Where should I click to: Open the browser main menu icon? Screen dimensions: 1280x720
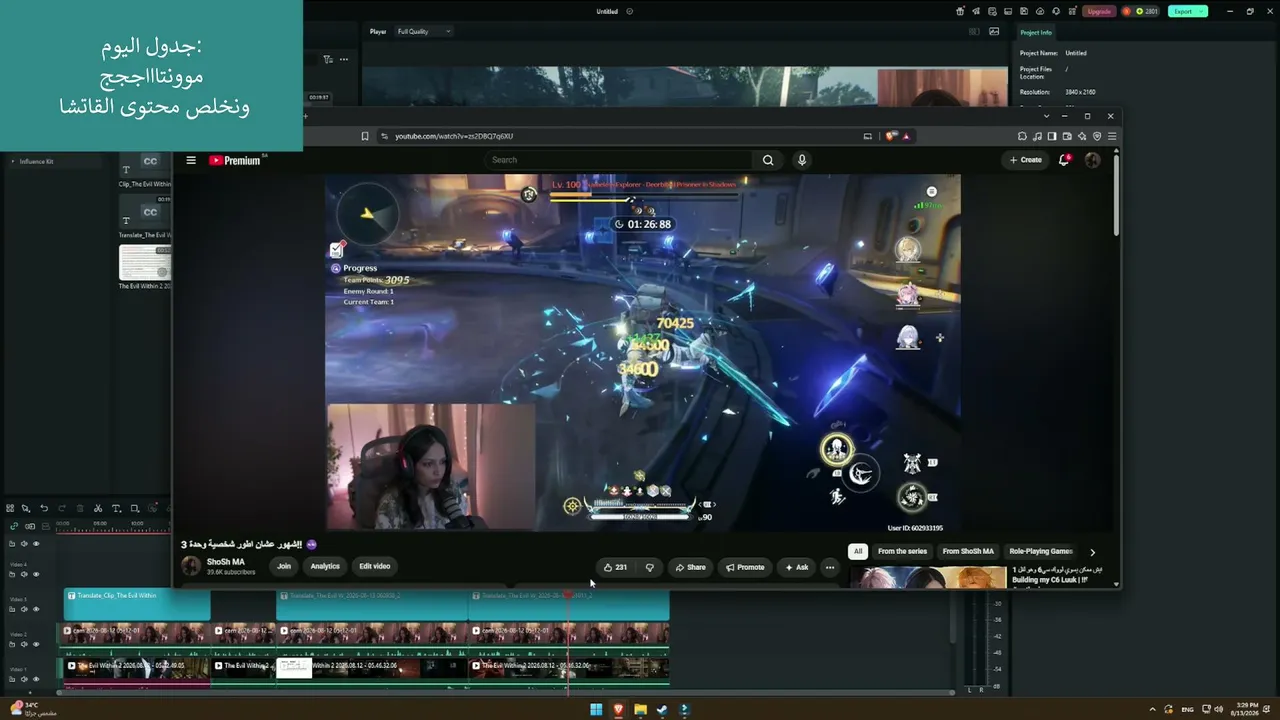[1112, 136]
